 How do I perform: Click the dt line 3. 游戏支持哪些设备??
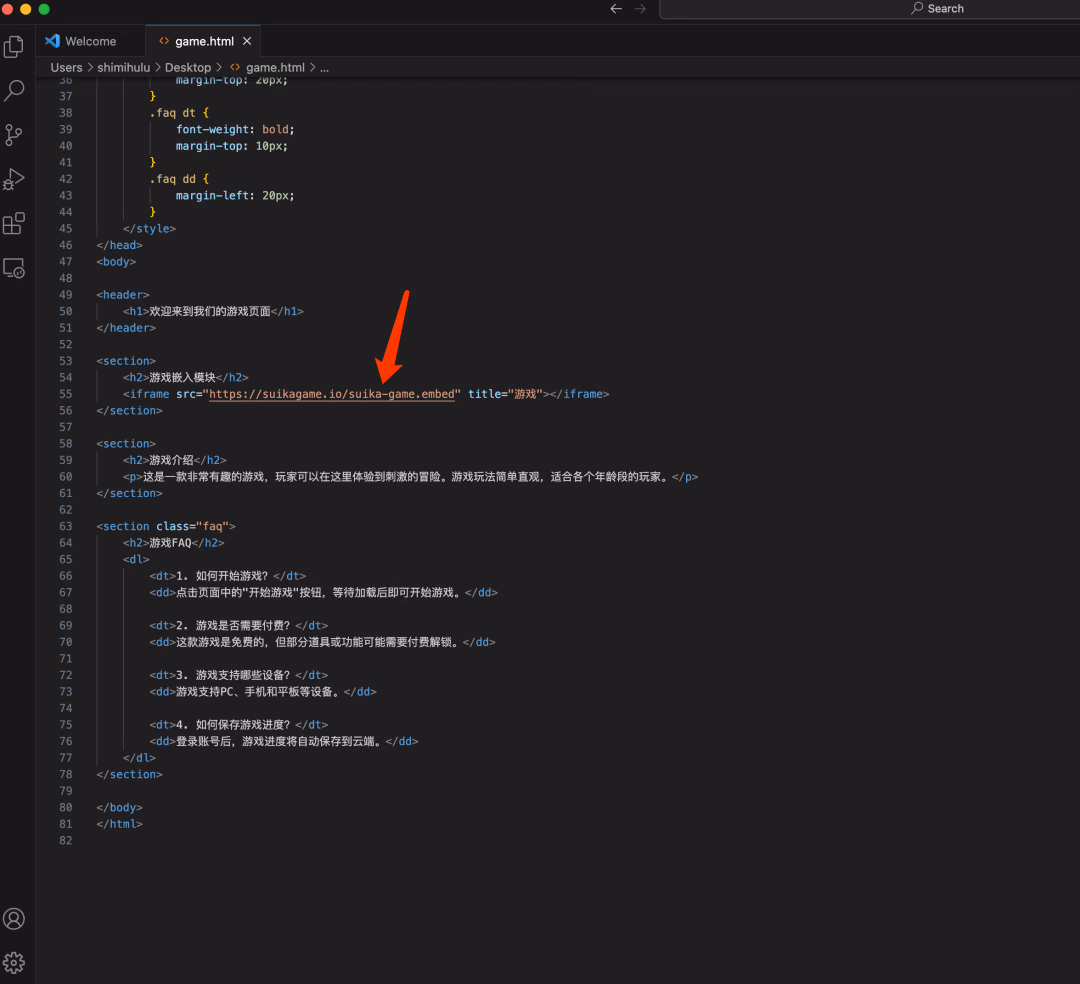pyautogui.click(x=238, y=675)
